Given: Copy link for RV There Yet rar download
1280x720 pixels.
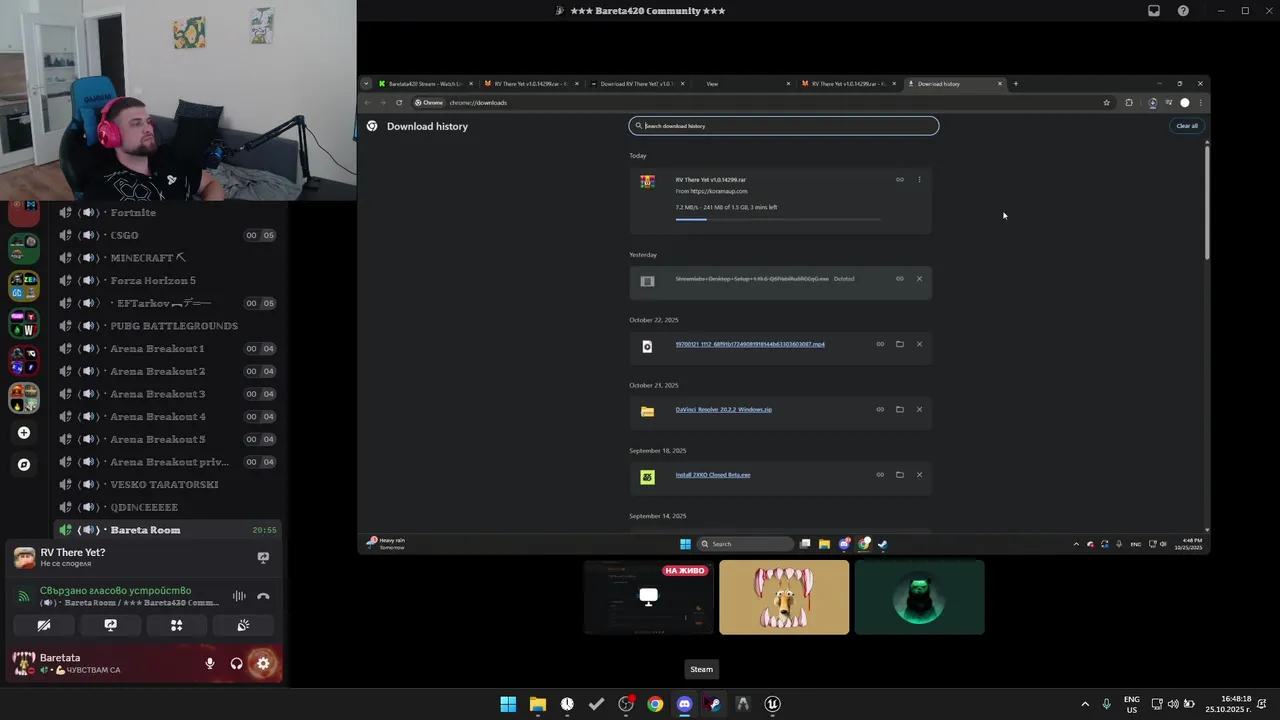Looking at the screenshot, I should point(900,180).
